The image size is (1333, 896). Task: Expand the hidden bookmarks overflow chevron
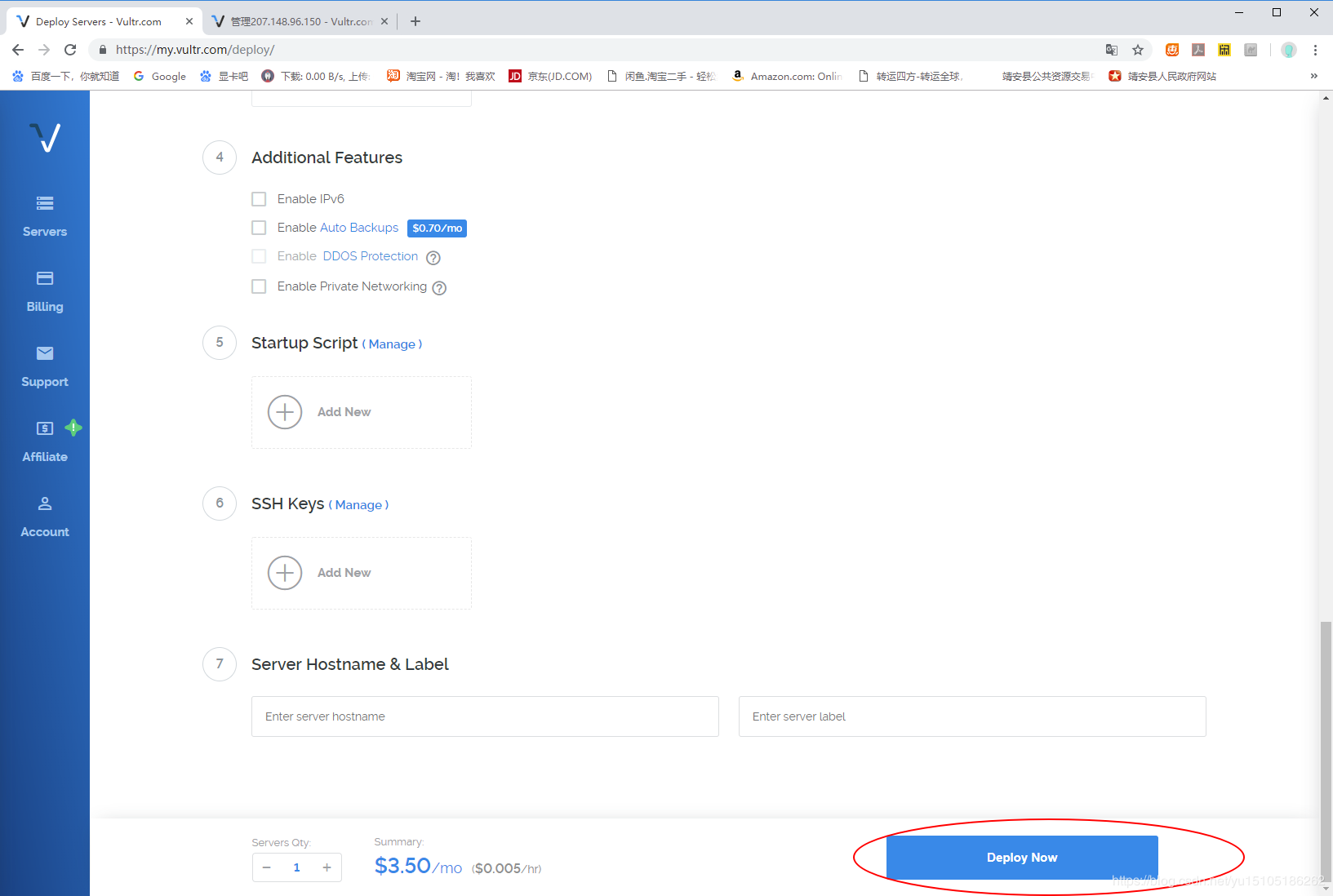point(1313,76)
